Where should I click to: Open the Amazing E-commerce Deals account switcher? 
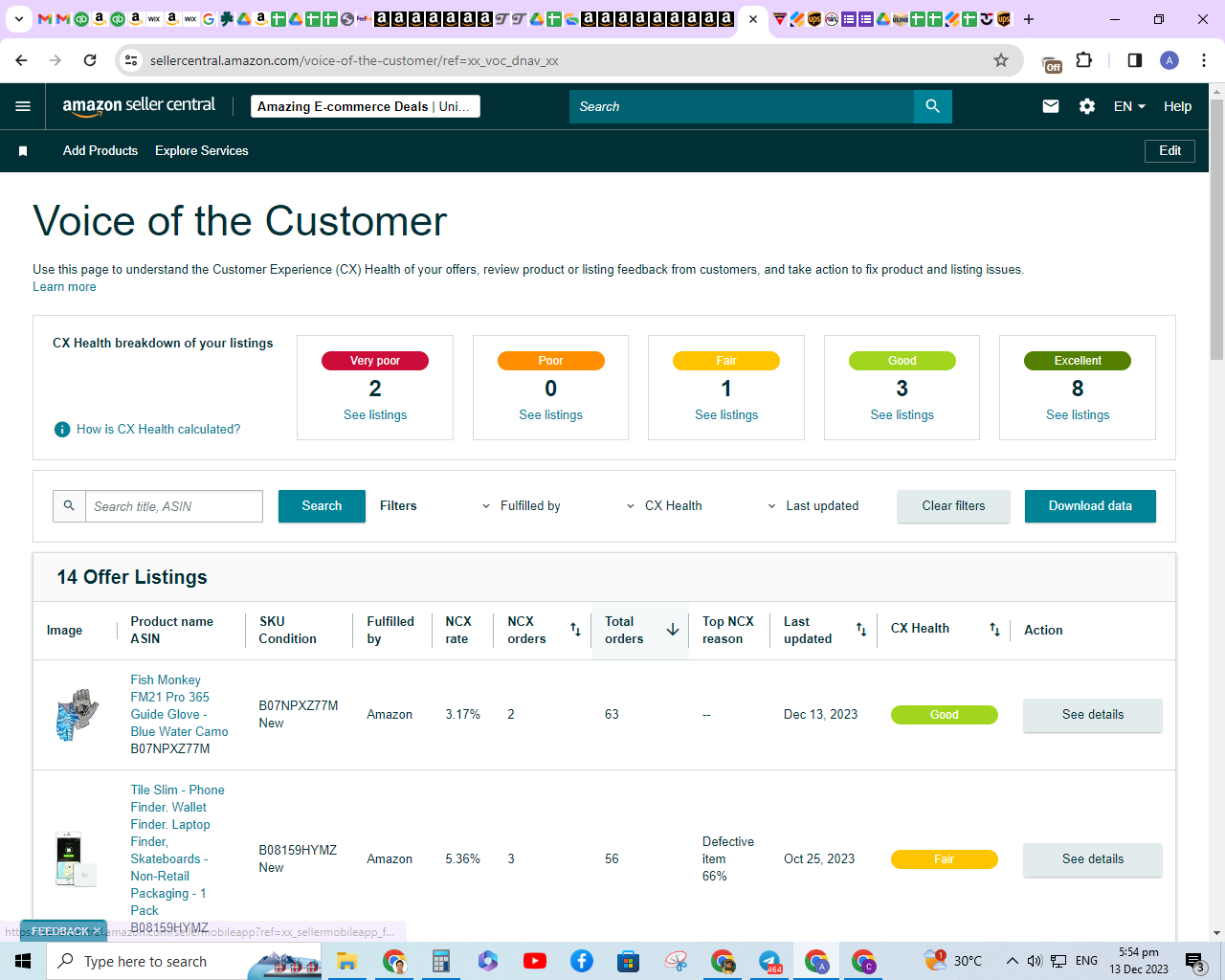point(365,106)
